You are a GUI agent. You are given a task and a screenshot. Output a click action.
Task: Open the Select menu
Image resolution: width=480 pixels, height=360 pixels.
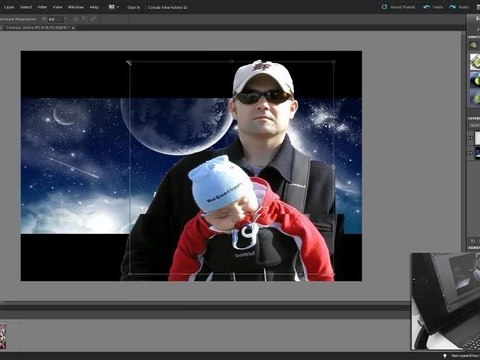26,7
